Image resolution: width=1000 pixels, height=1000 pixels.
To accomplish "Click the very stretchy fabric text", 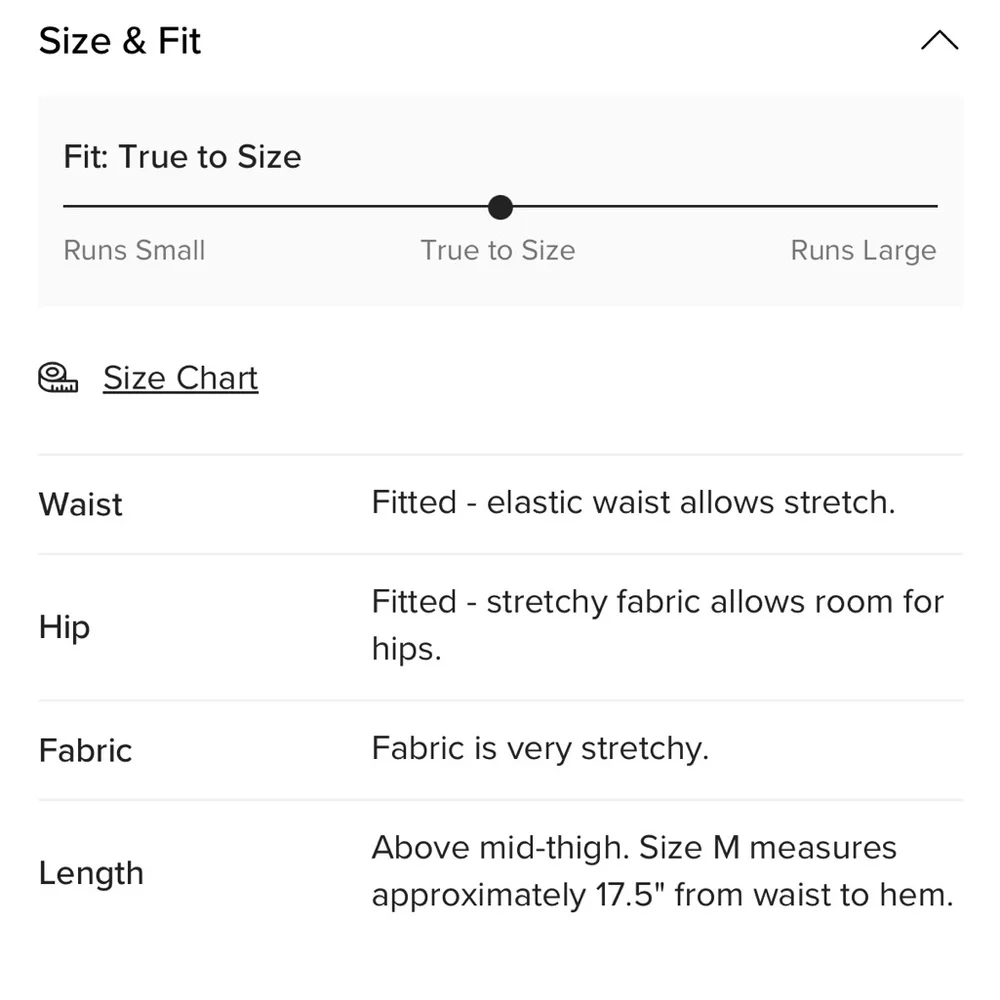I will [x=540, y=748].
